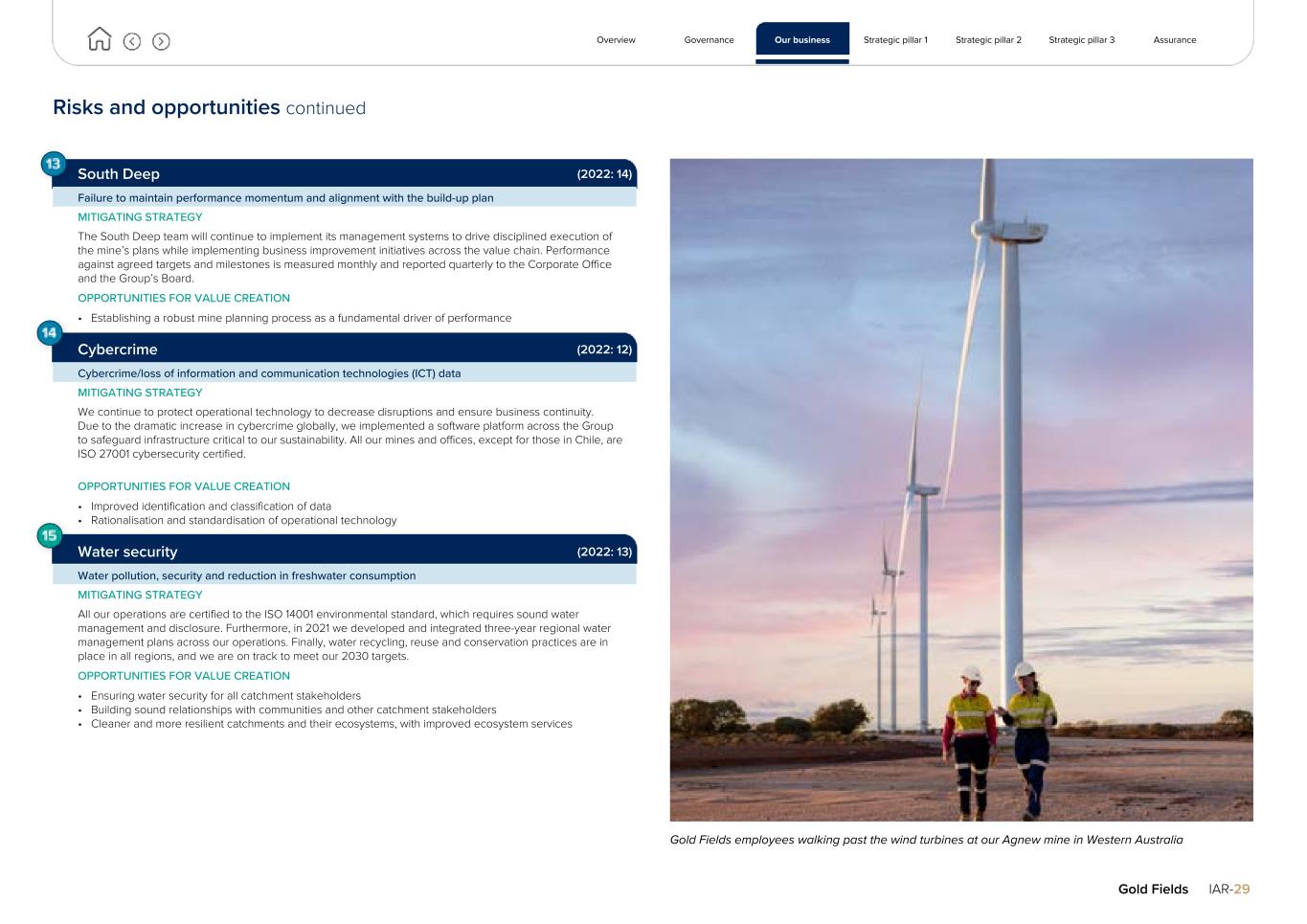Screen dimensions: 1307x924
Task: Go to next page arrow
Action: click(161, 41)
